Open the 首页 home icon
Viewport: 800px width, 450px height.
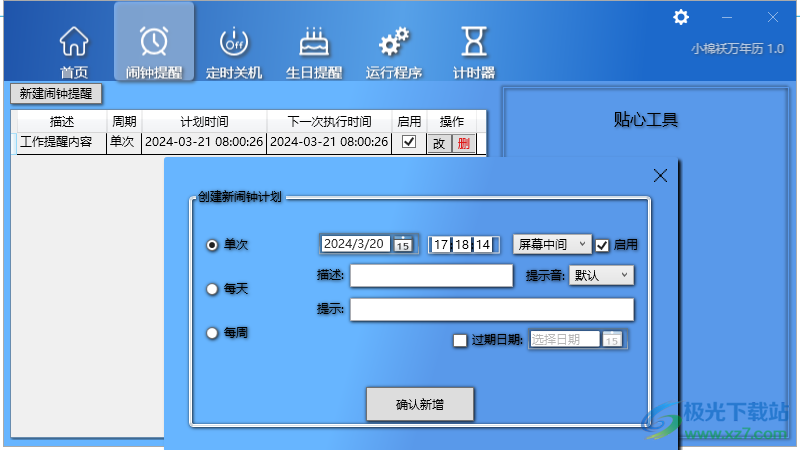click(x=74, y=43)
